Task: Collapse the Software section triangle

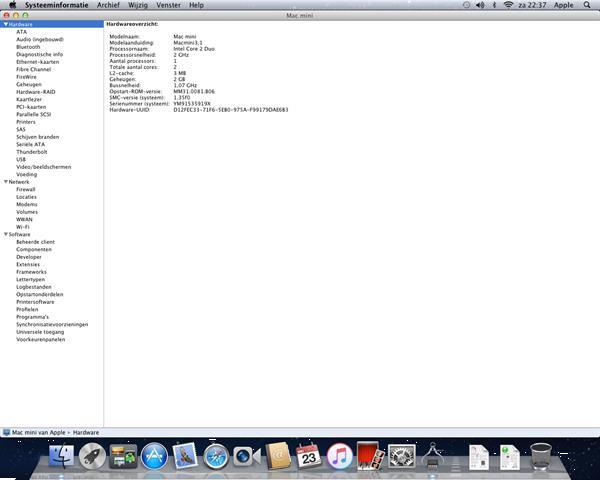Action: (x=5, y=234)
